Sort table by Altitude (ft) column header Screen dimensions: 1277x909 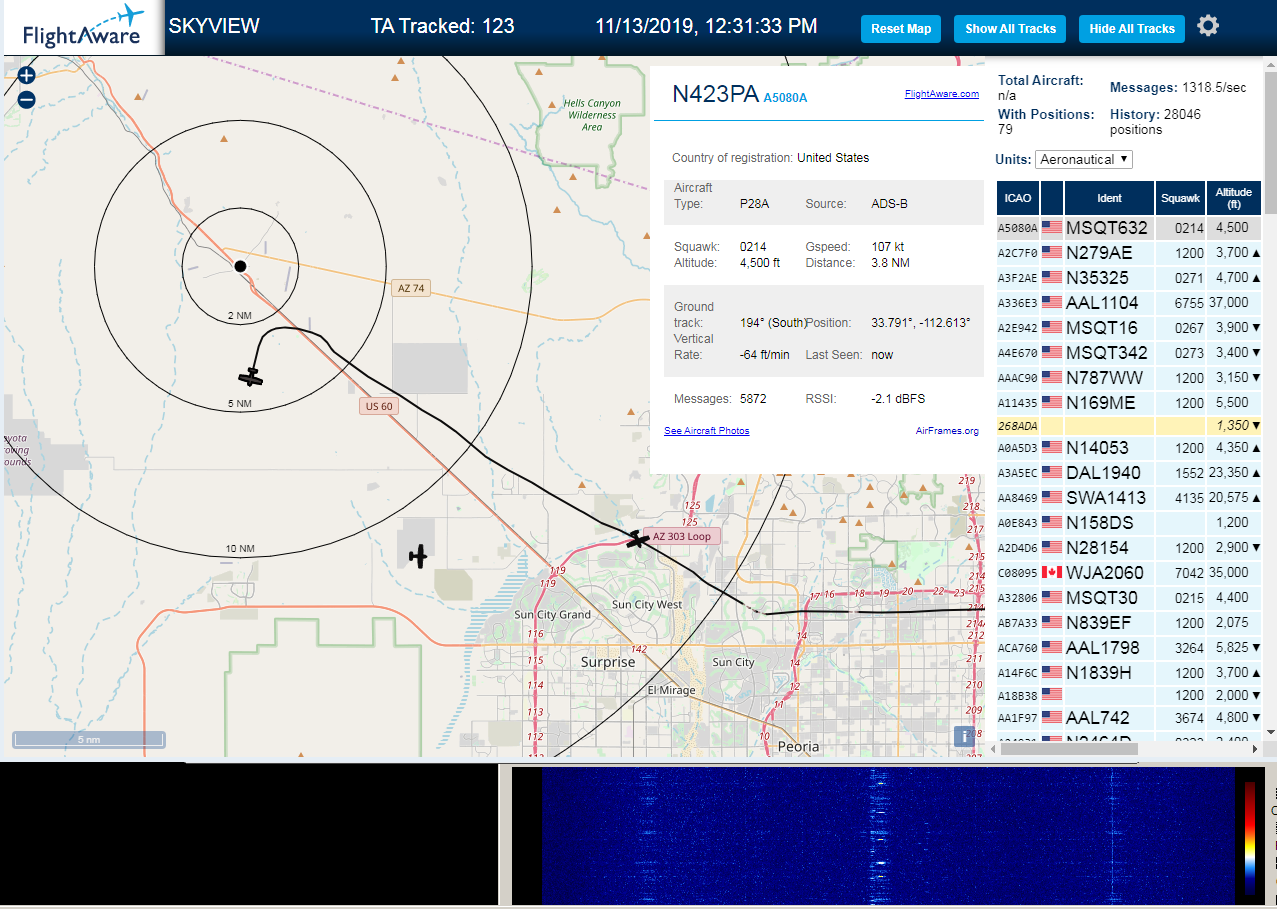click(x=1235, y=198)
